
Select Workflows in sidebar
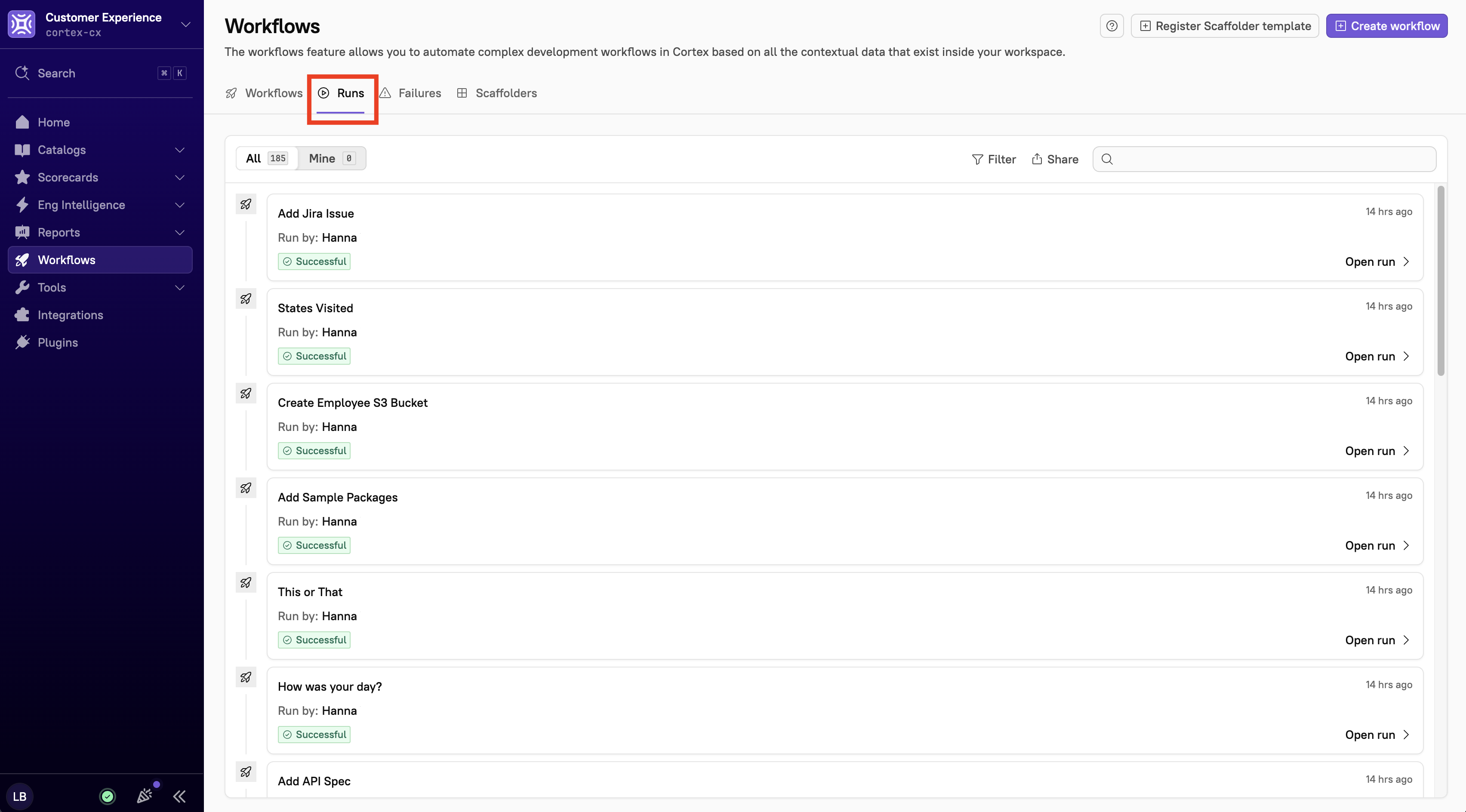pos(100,260)
